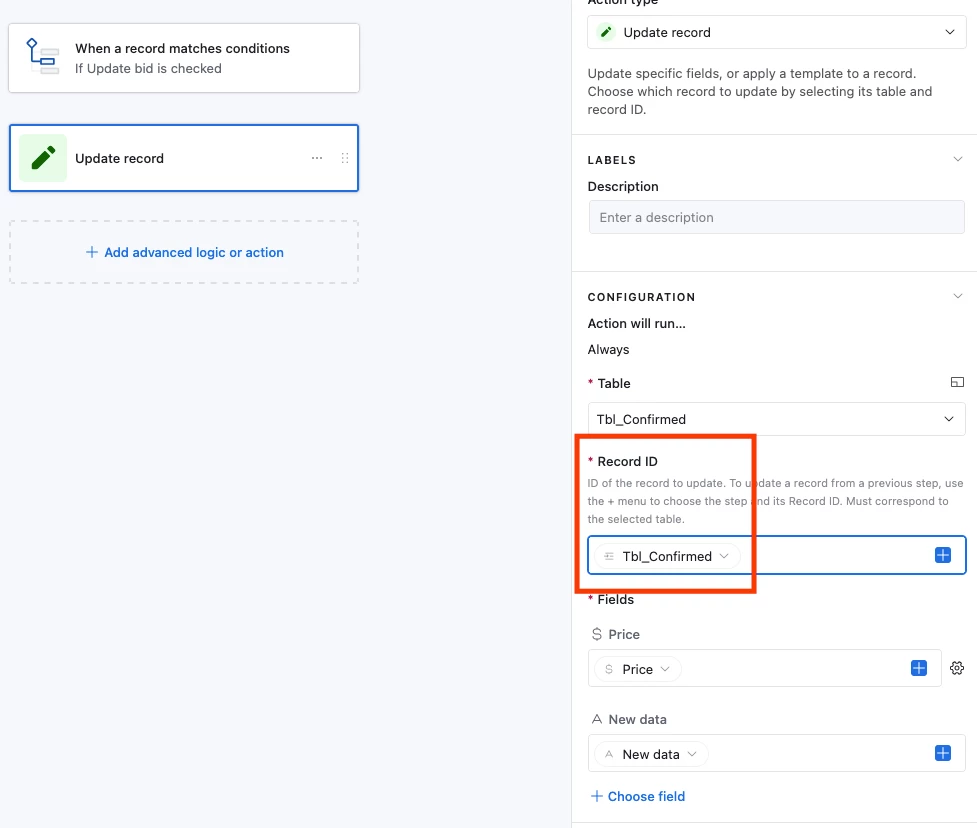Click the trigger conditions tree icon
Image resolution: width=977 pixels, height=828 pixels.
(x=42, y=56)
